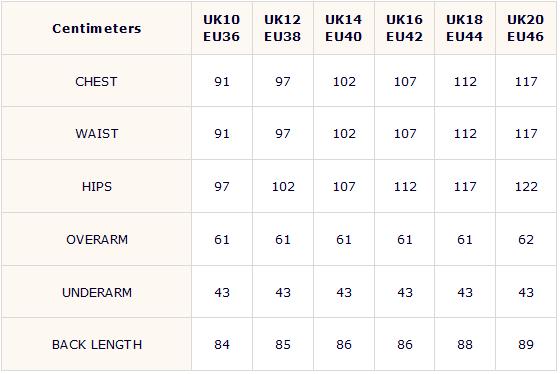Click the UK14 EU40 column header
The width and height of the screenshot is (560, 374).
[x=344, y=28]
